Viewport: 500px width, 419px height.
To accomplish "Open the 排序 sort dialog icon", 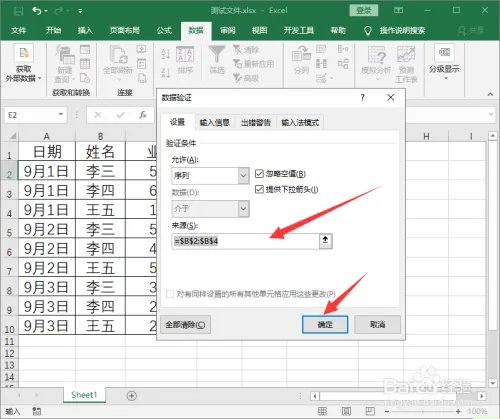I will (185, 54).
